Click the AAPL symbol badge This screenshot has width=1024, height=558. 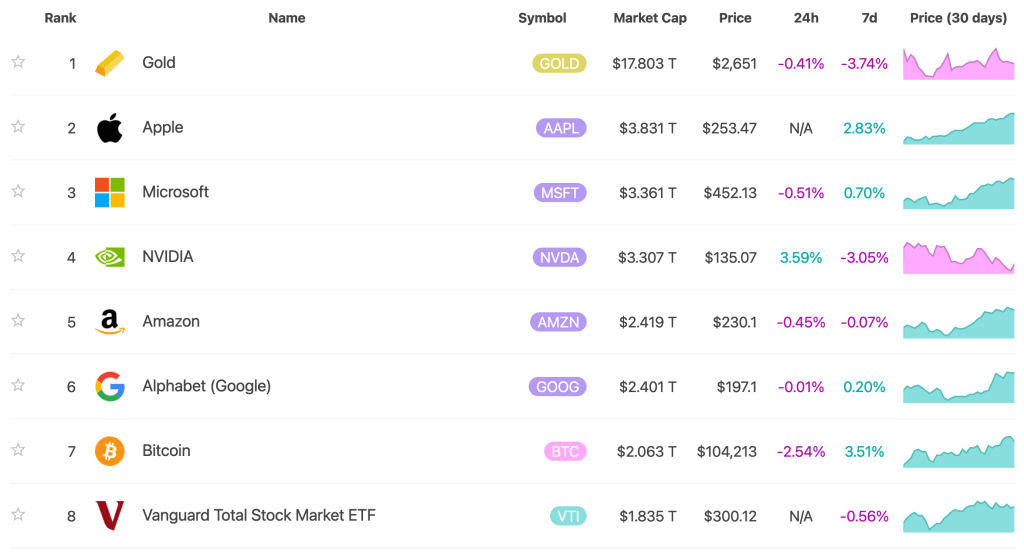click(x=560, y=128)
